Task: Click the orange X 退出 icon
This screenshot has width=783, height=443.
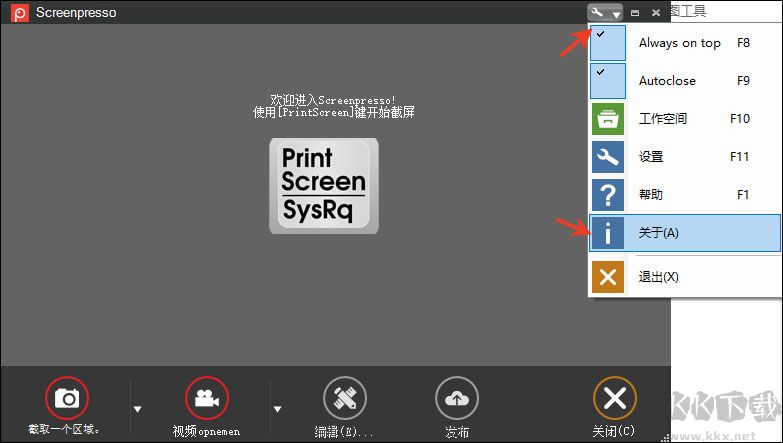Action: (608, 277)
